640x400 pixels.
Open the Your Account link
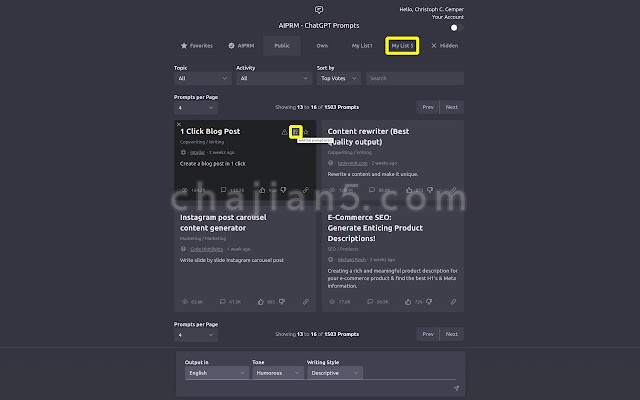pos(448,17)
